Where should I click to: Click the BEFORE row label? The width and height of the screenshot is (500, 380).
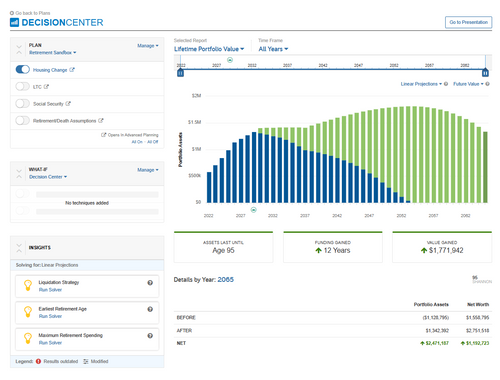click(186, 318)
